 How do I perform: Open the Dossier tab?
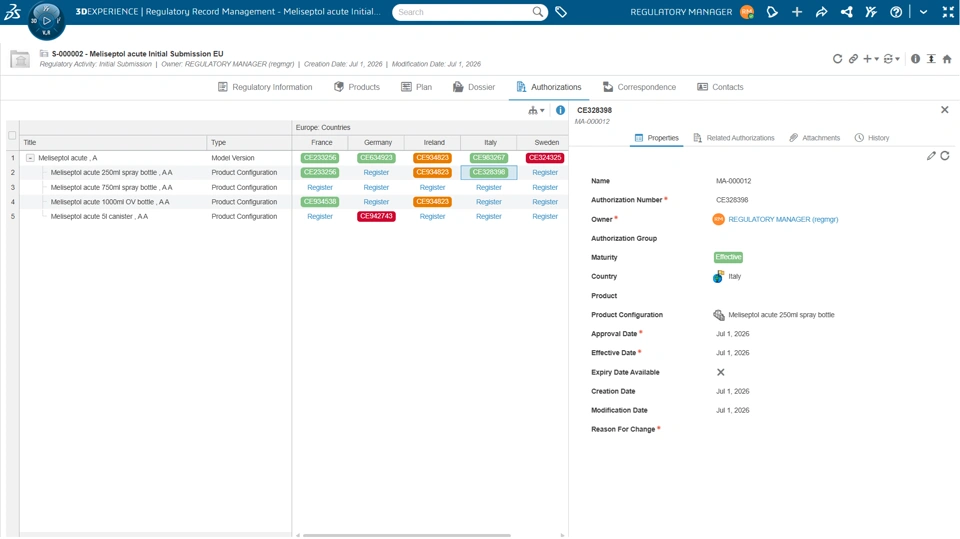474,87
